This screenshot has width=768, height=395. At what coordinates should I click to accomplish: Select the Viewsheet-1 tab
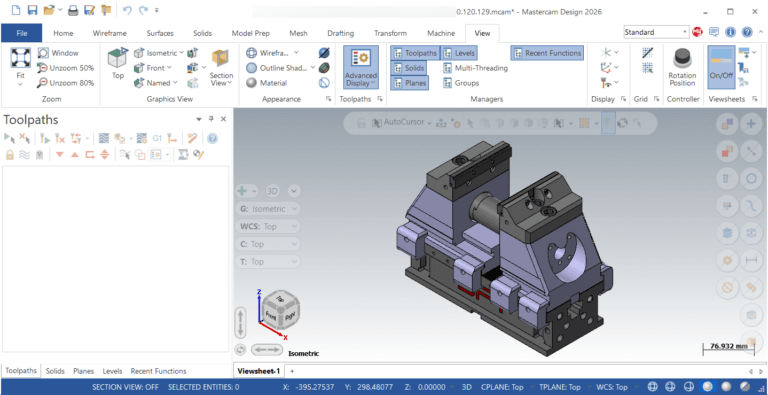pyautogui.click(x=259, y=371)
